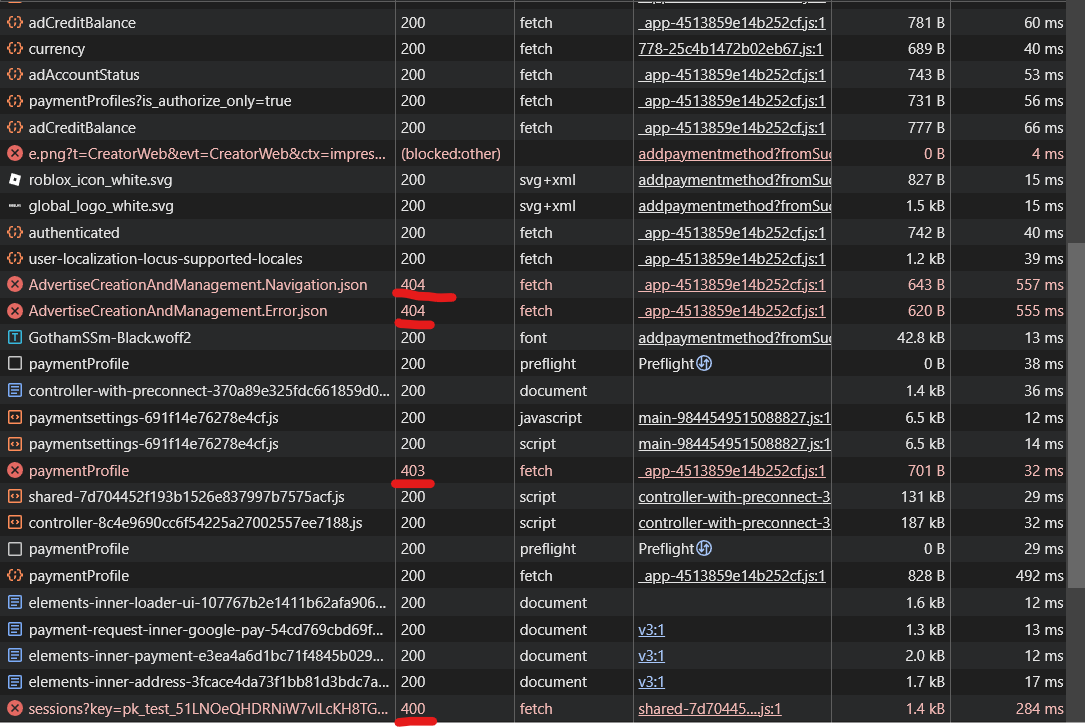The height and width of the screenshot is (727, 1085).
Task: Click the 403 status cell of paymentProfile
Action: click(x=455, y=471)
